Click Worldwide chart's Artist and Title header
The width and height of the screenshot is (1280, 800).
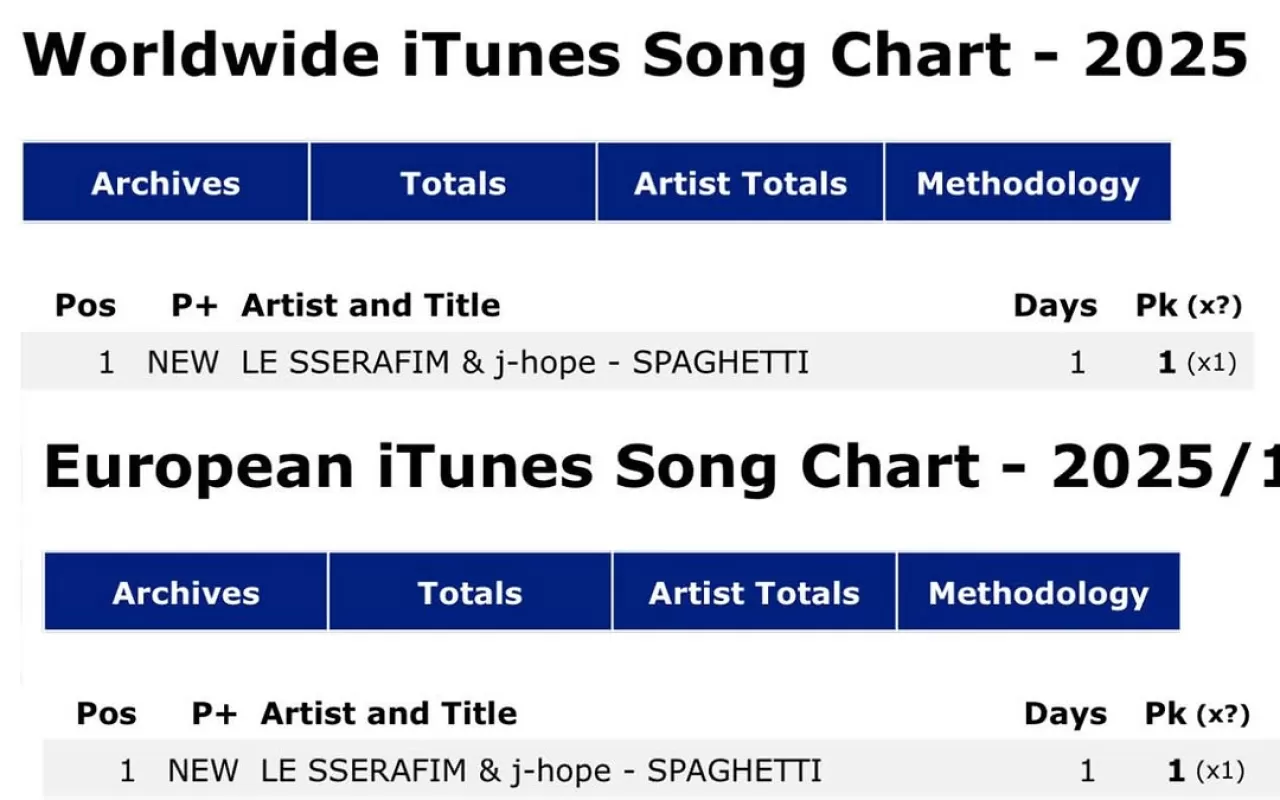[371, 305]
